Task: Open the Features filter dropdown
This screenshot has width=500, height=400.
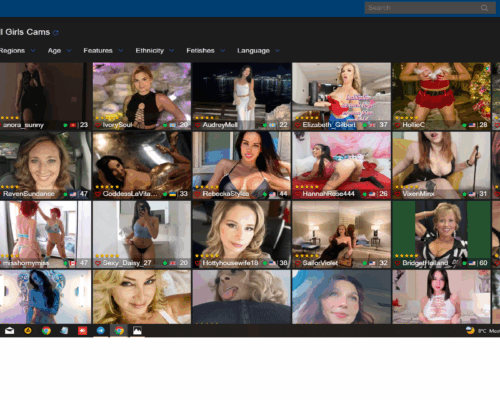Action: tap(103, 51)
